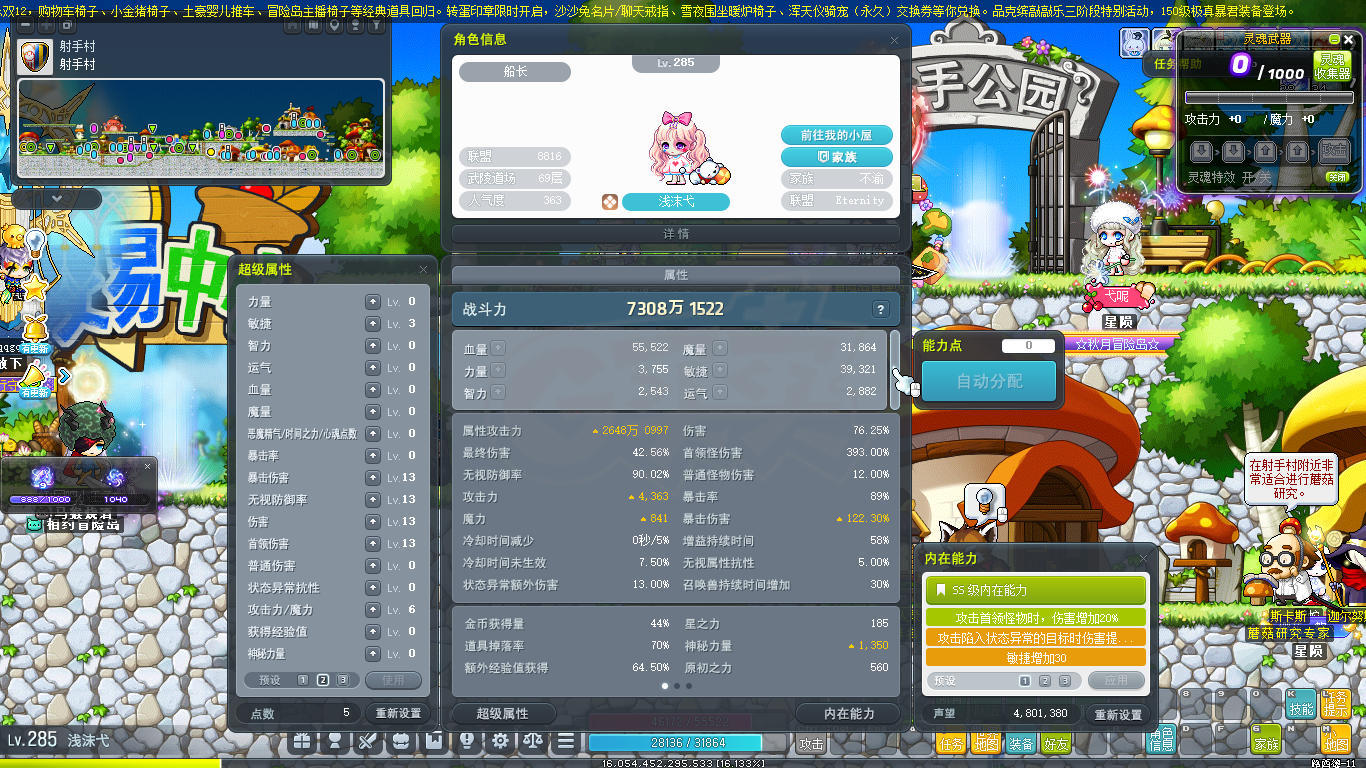1366x768 pixels.
Task: Click the location pin icon above minimap
Action: click(x=336, y=25)
